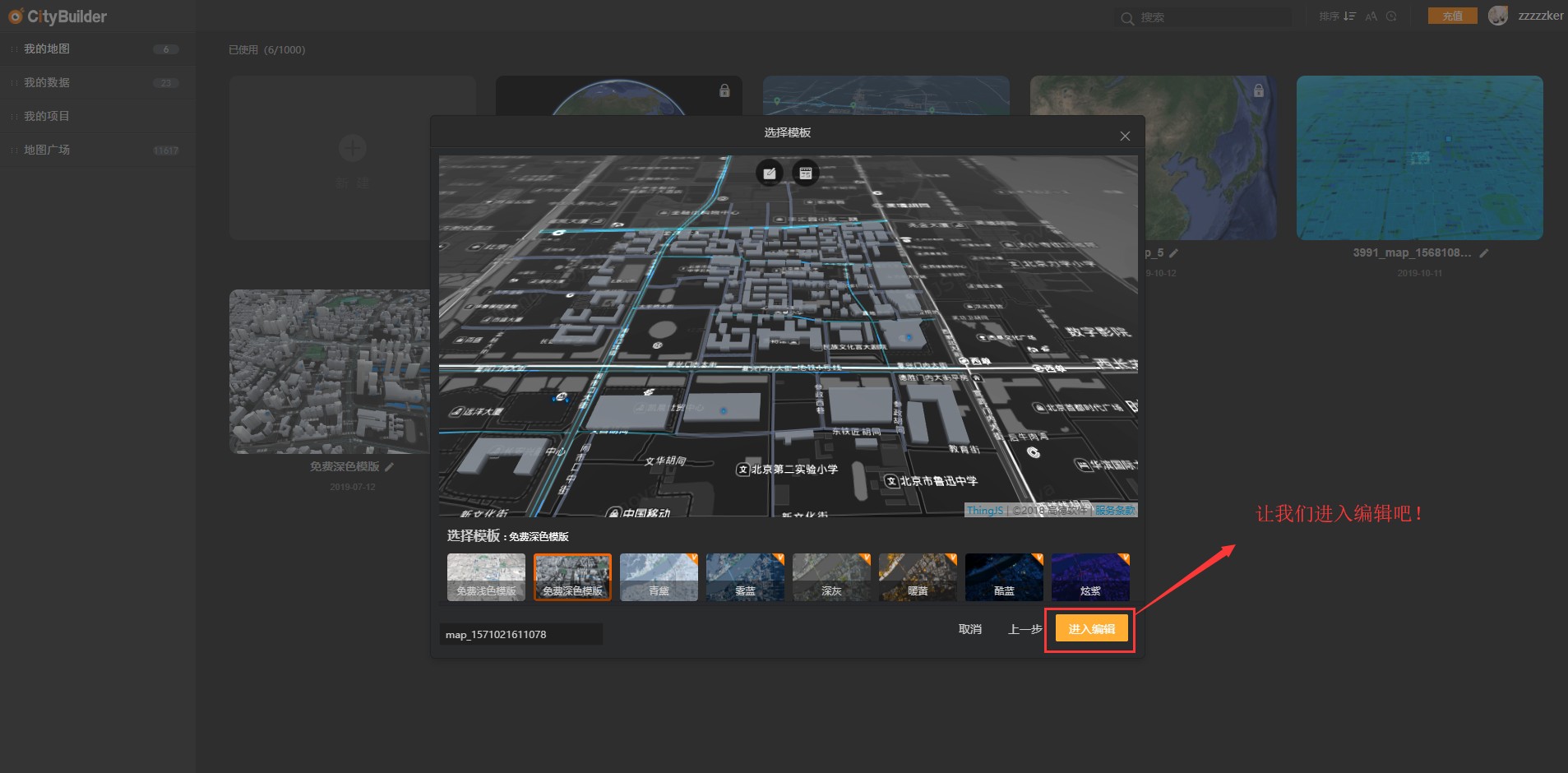Select the 免费深色模版 template thumbnail
The image size is (1568, 773).
pos(572,577)
